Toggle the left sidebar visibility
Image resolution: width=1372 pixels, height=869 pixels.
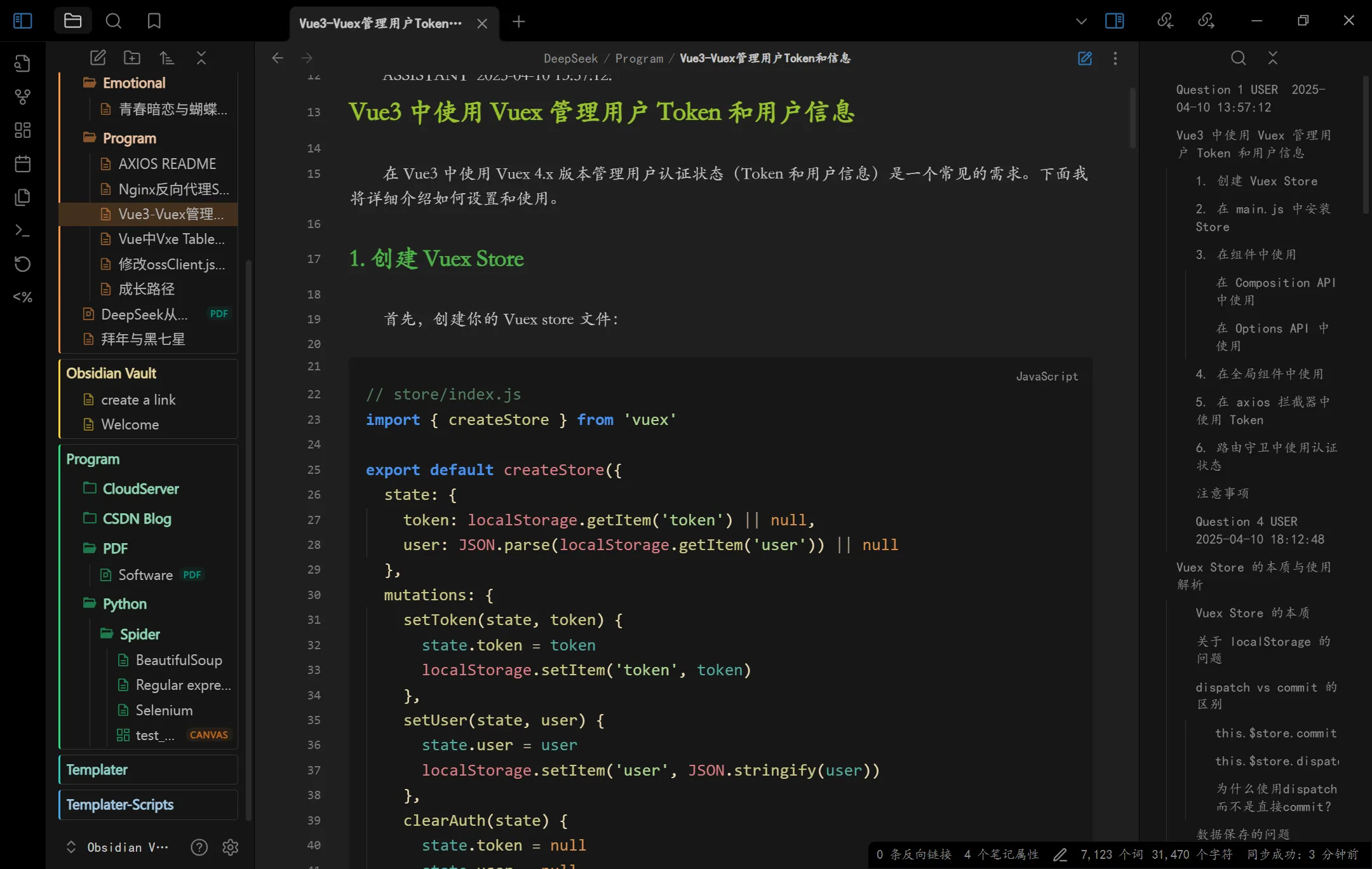[22, 21]
